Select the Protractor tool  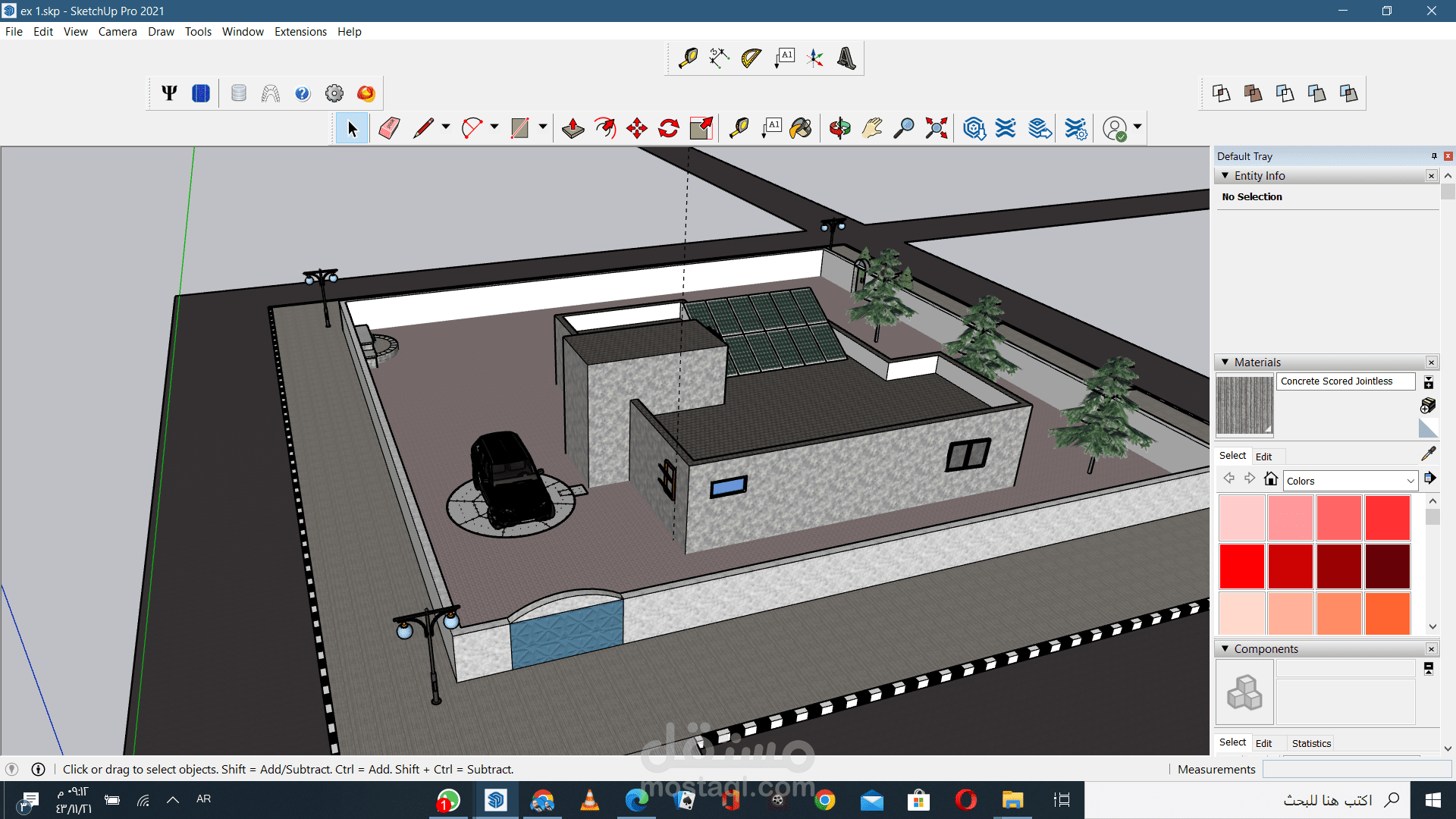pyautogui.click(x=752, y=58)
